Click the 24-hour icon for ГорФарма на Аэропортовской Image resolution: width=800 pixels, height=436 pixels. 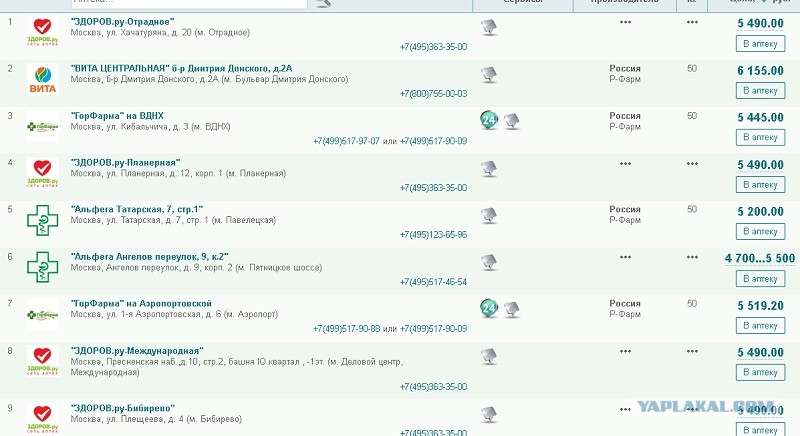tap(489, 308)
